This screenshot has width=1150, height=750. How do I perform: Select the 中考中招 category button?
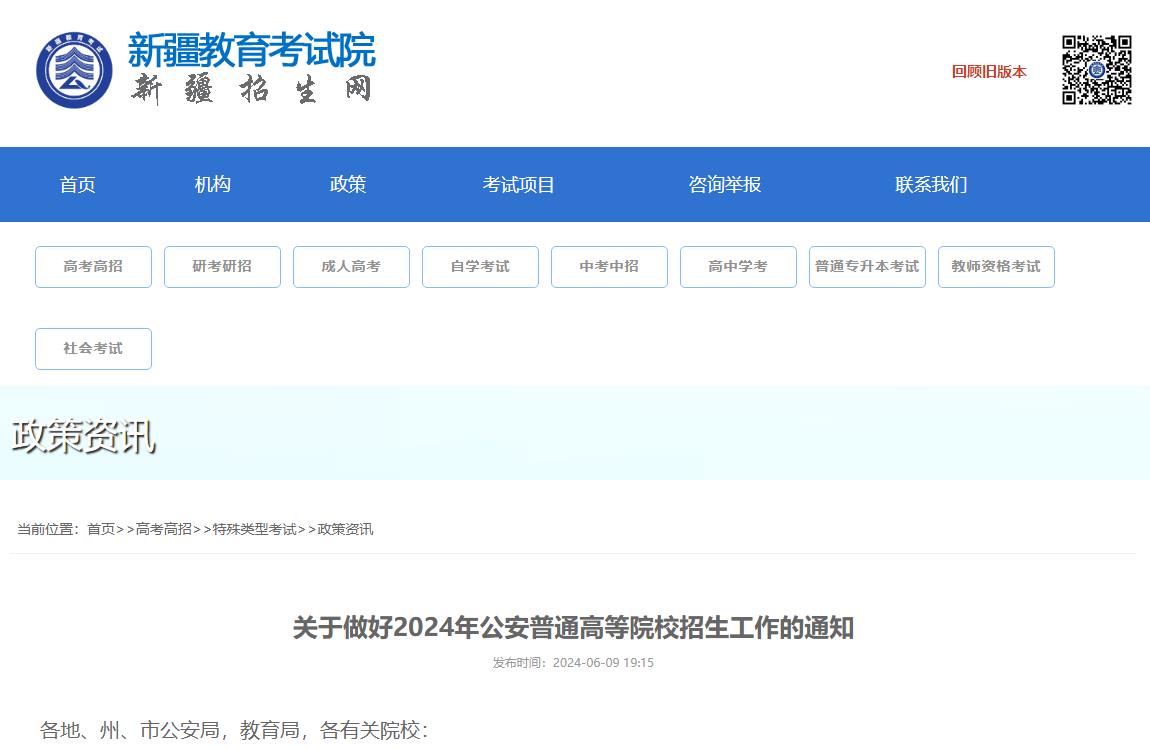pyautogui.click(x=609, y=266)
